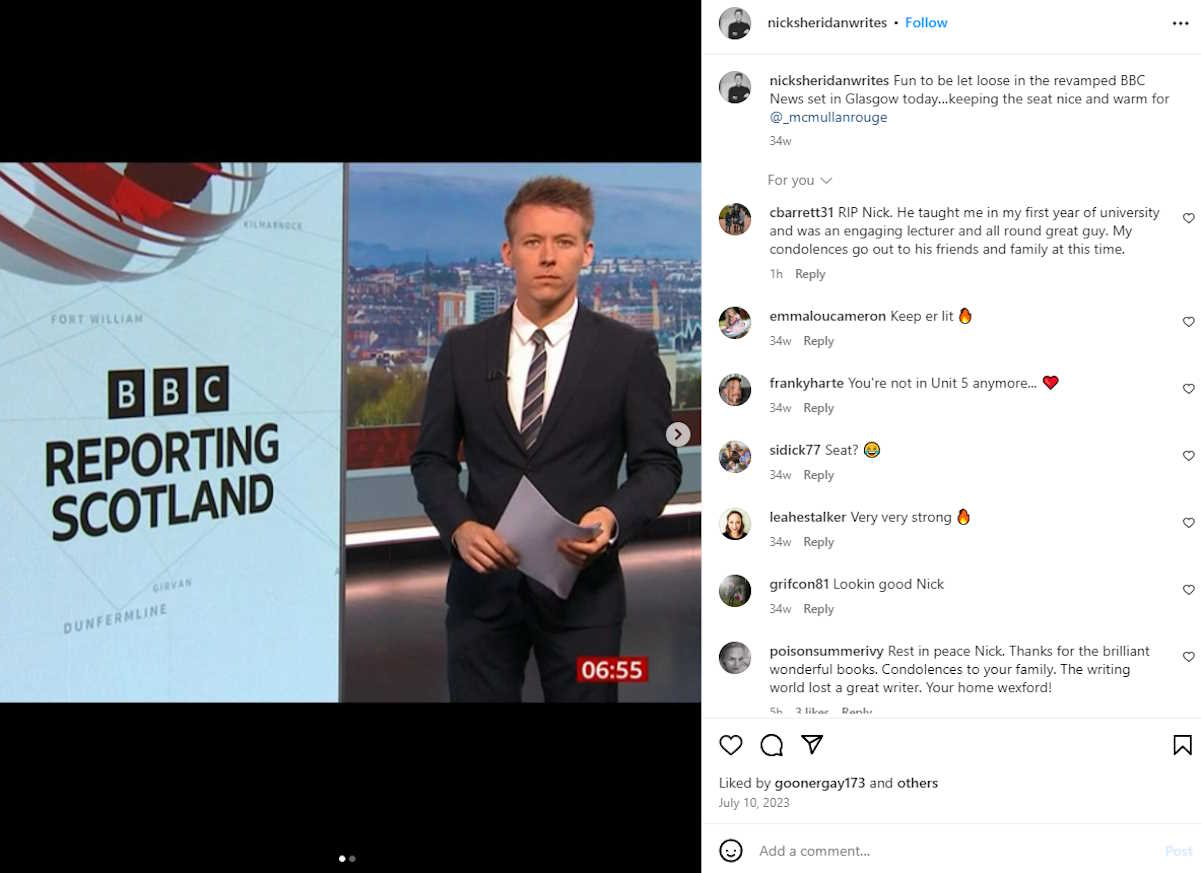Open the comment bubble icon
This screenshot has width=1201, height=873.
[771, 745]
